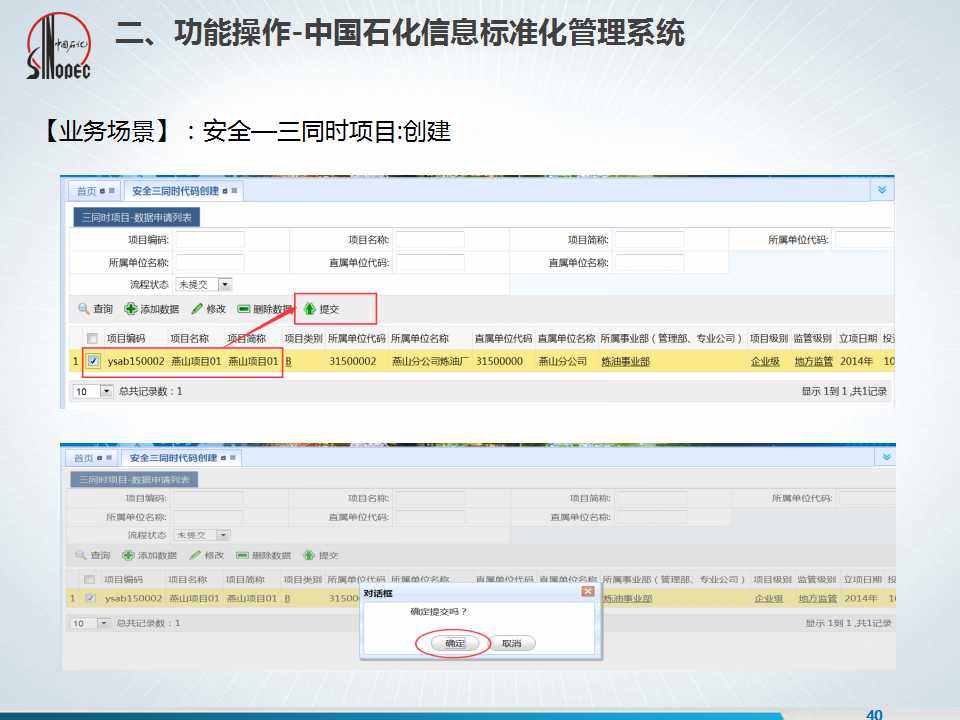Screen dimensions: 960x720
Task: Open the page-size 10 dropdown in the upper screenshot
Action: coord(107,391)
